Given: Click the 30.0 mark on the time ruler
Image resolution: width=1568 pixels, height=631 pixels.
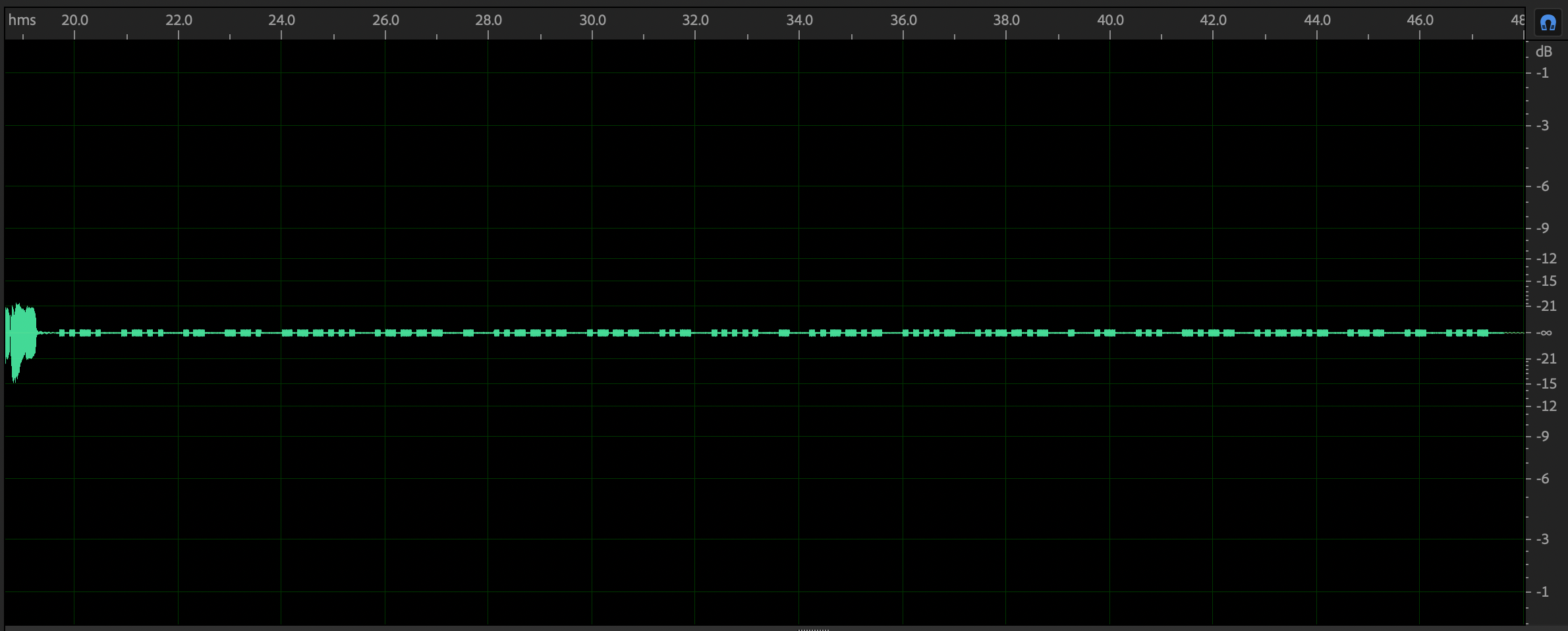Looking at the screenshot, I should coord(592,20).
